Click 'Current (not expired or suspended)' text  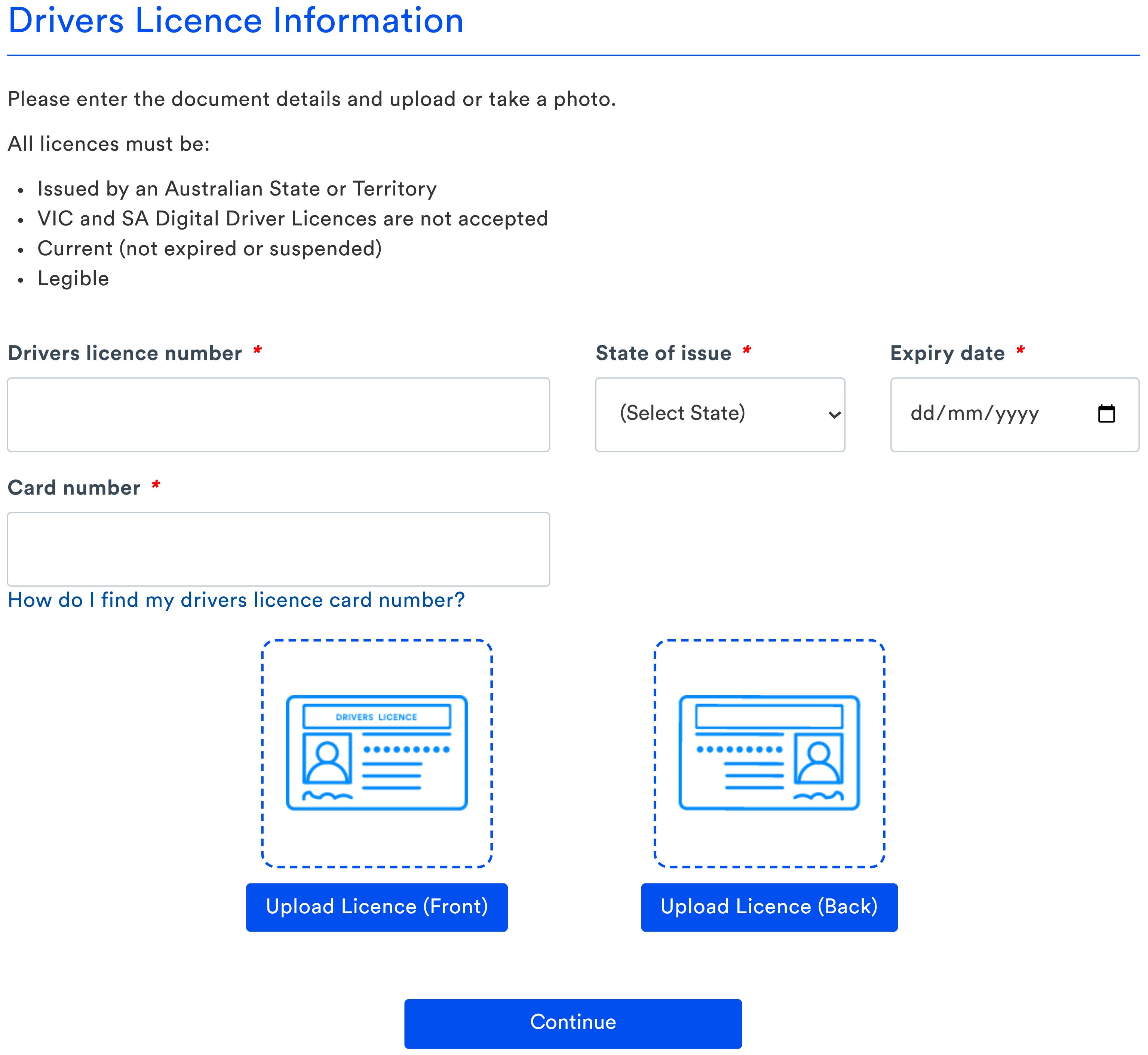[210, 249]
